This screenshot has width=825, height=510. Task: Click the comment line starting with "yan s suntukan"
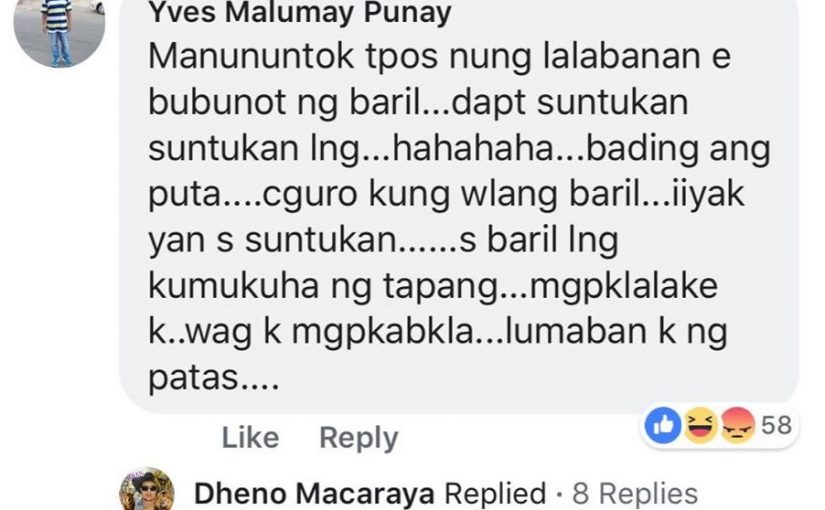coord(383,241)
